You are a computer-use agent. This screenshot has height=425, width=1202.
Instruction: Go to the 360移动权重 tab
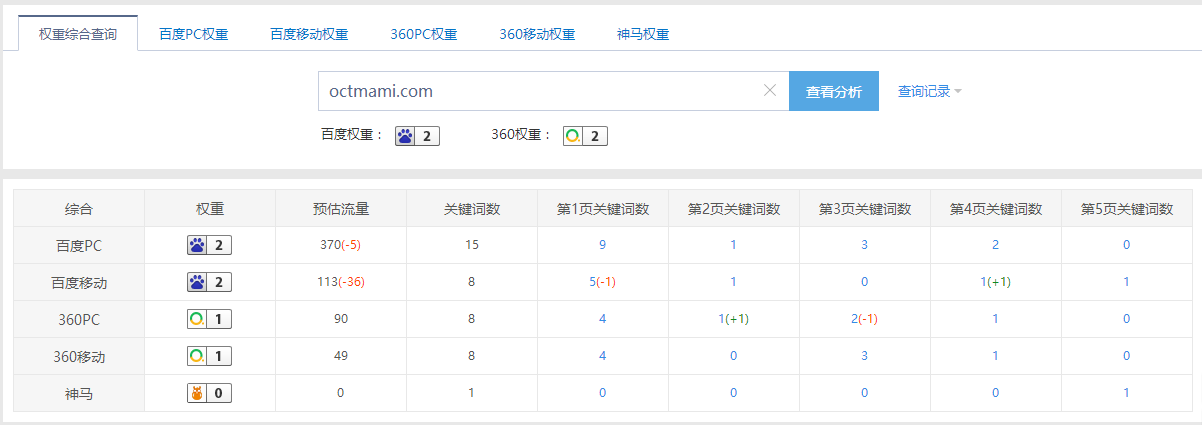[537, 34]
